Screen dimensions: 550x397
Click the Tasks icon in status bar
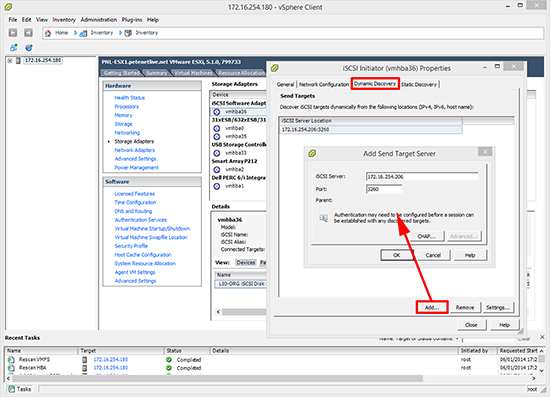coord(12,389)
